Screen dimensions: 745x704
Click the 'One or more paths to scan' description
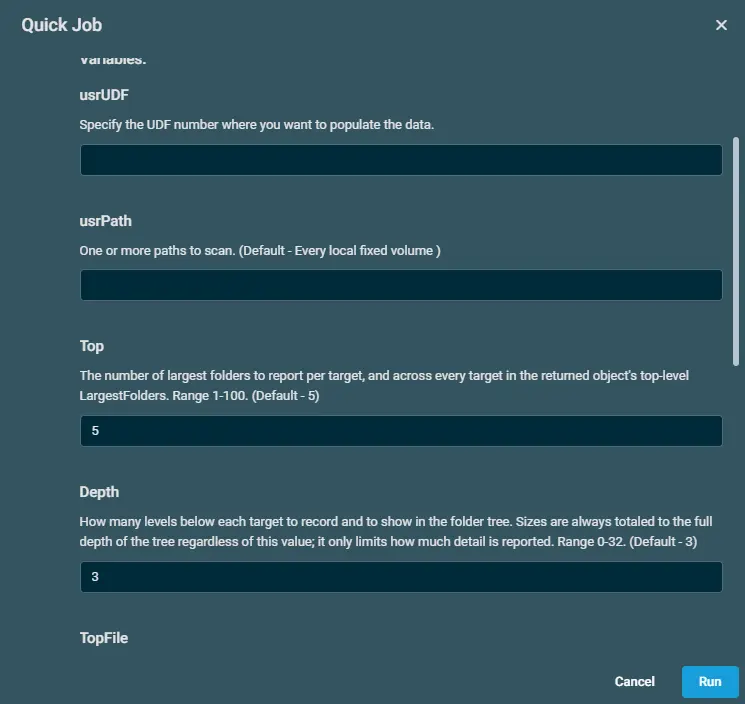260,250
